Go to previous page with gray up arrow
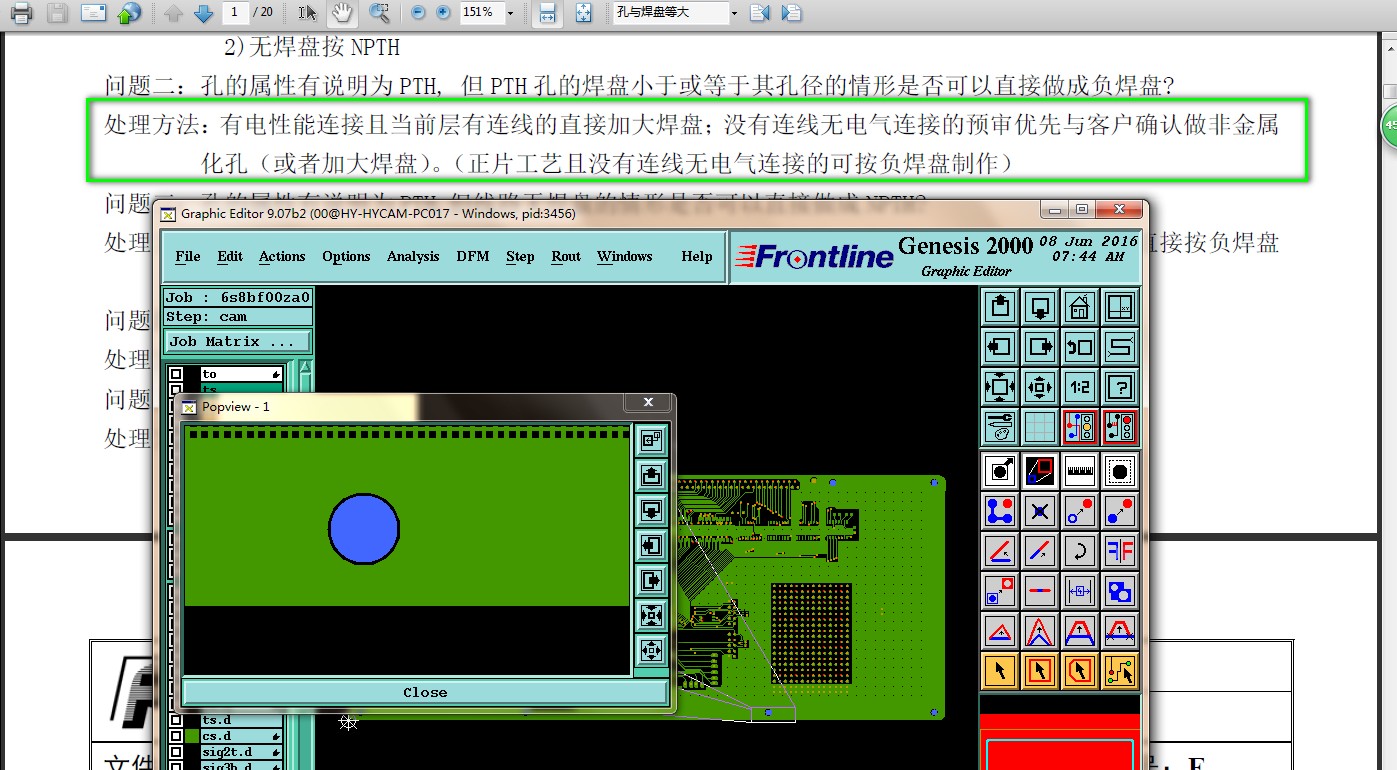This screenshot has height=770, width=1397. pyautogui.click(x=173, y=13)
